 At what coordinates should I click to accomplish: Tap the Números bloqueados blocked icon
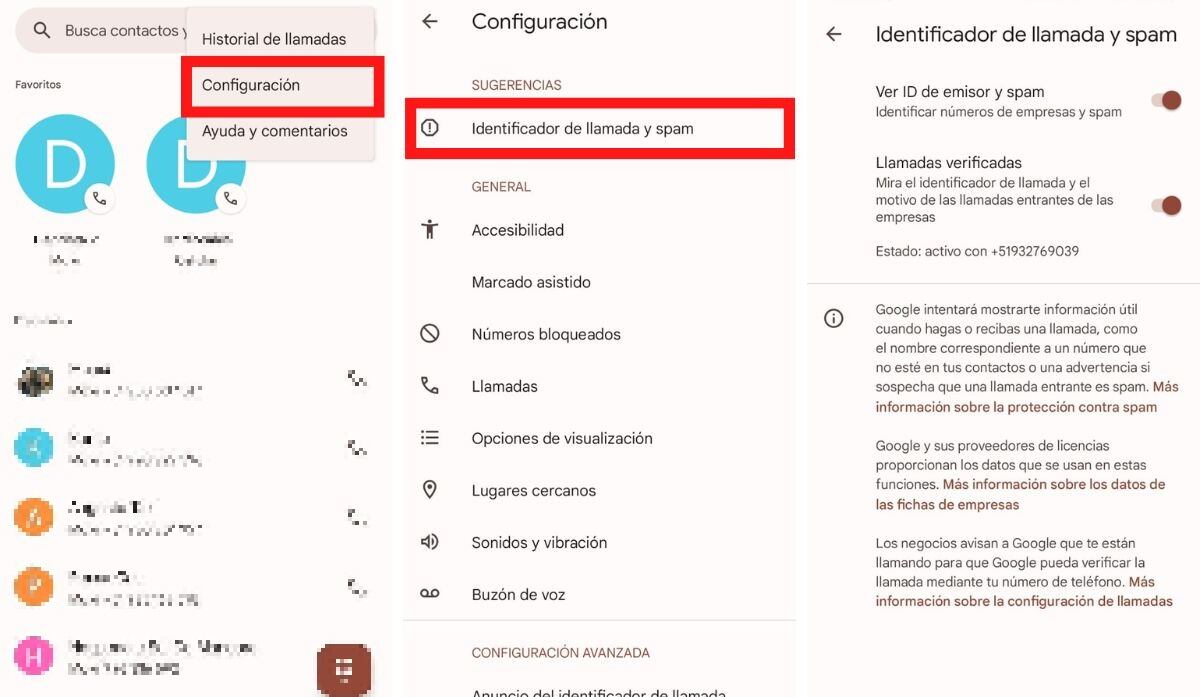click(430, 334)
